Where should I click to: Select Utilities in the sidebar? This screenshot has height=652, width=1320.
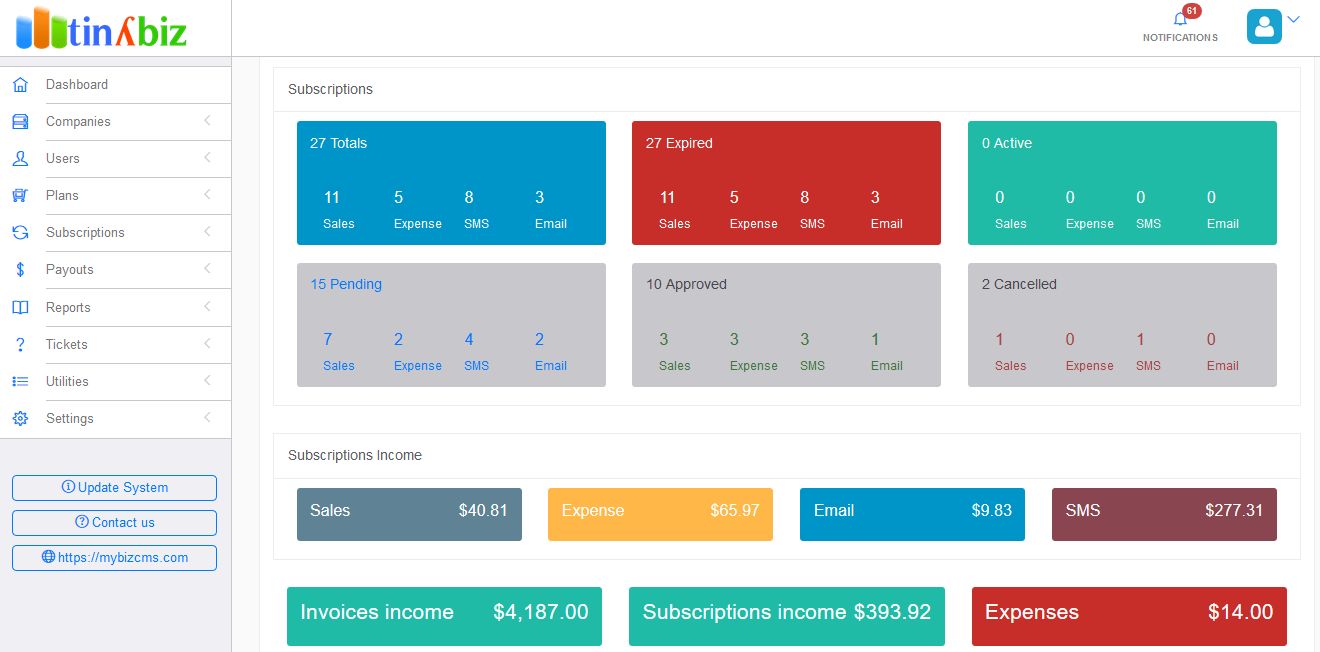pos(67,382)
